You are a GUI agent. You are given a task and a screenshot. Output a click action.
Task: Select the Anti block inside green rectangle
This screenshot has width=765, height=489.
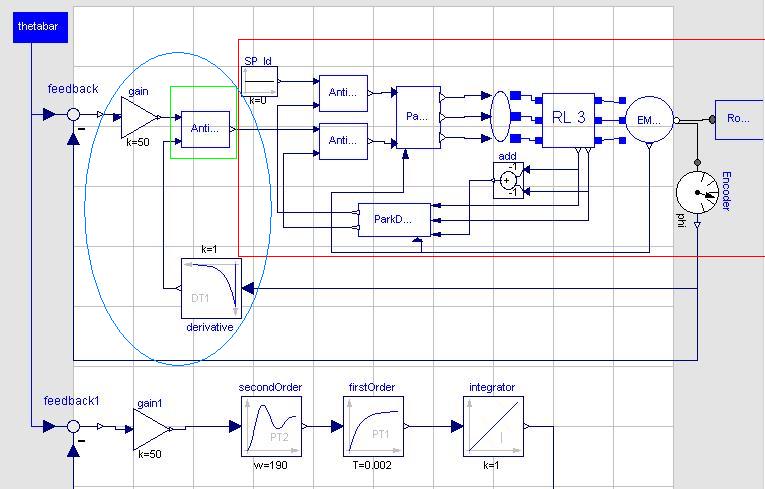(205, 129)
